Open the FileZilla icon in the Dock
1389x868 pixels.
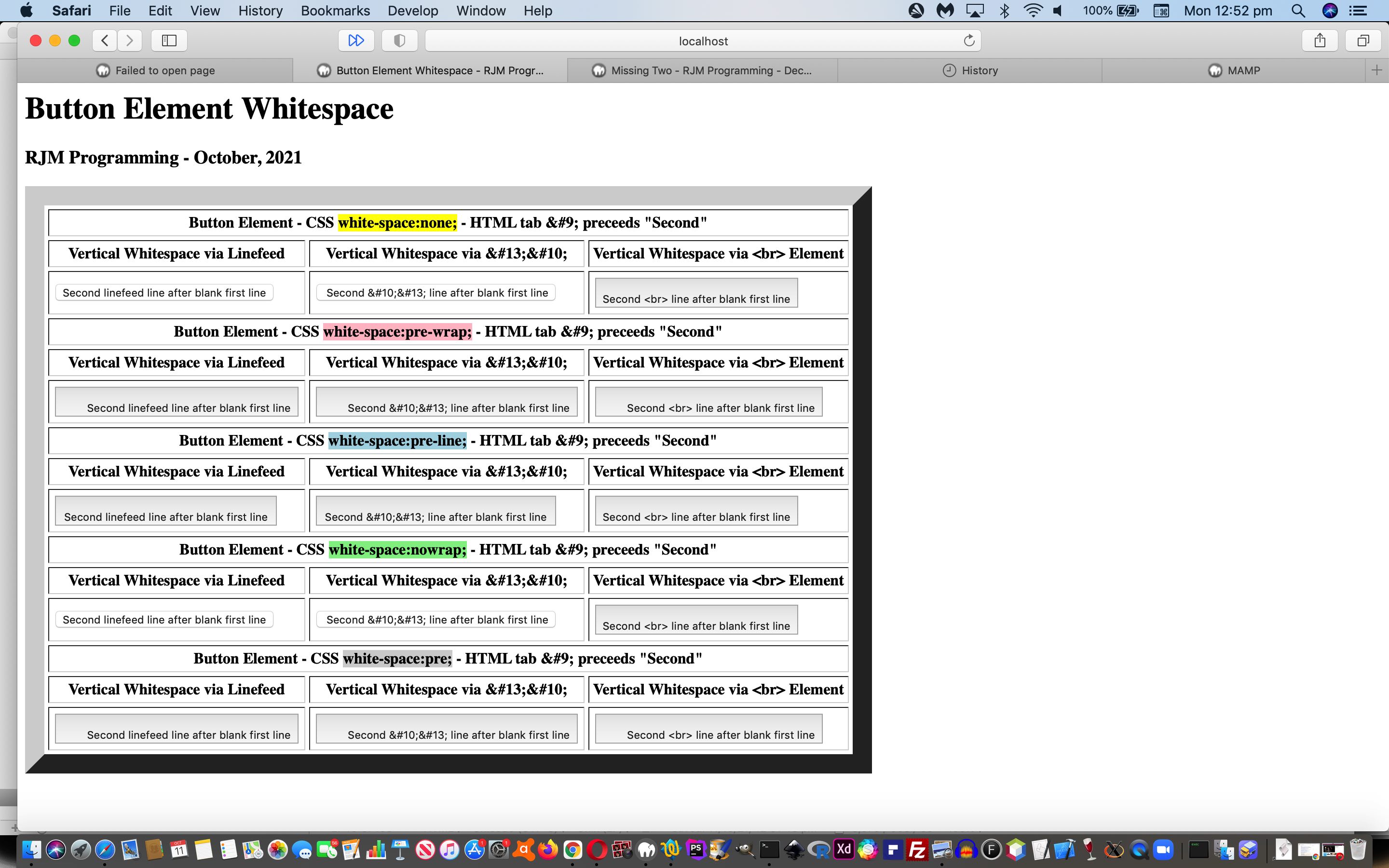click(x=917, y=850)
